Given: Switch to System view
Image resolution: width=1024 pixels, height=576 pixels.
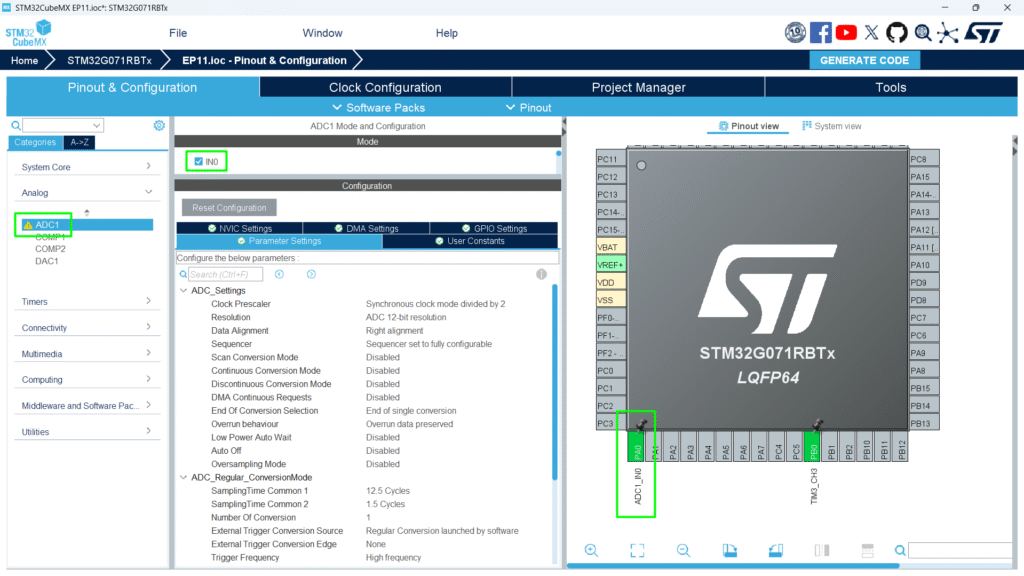Looking at the screenshot, I should click(x=831, y=126).
